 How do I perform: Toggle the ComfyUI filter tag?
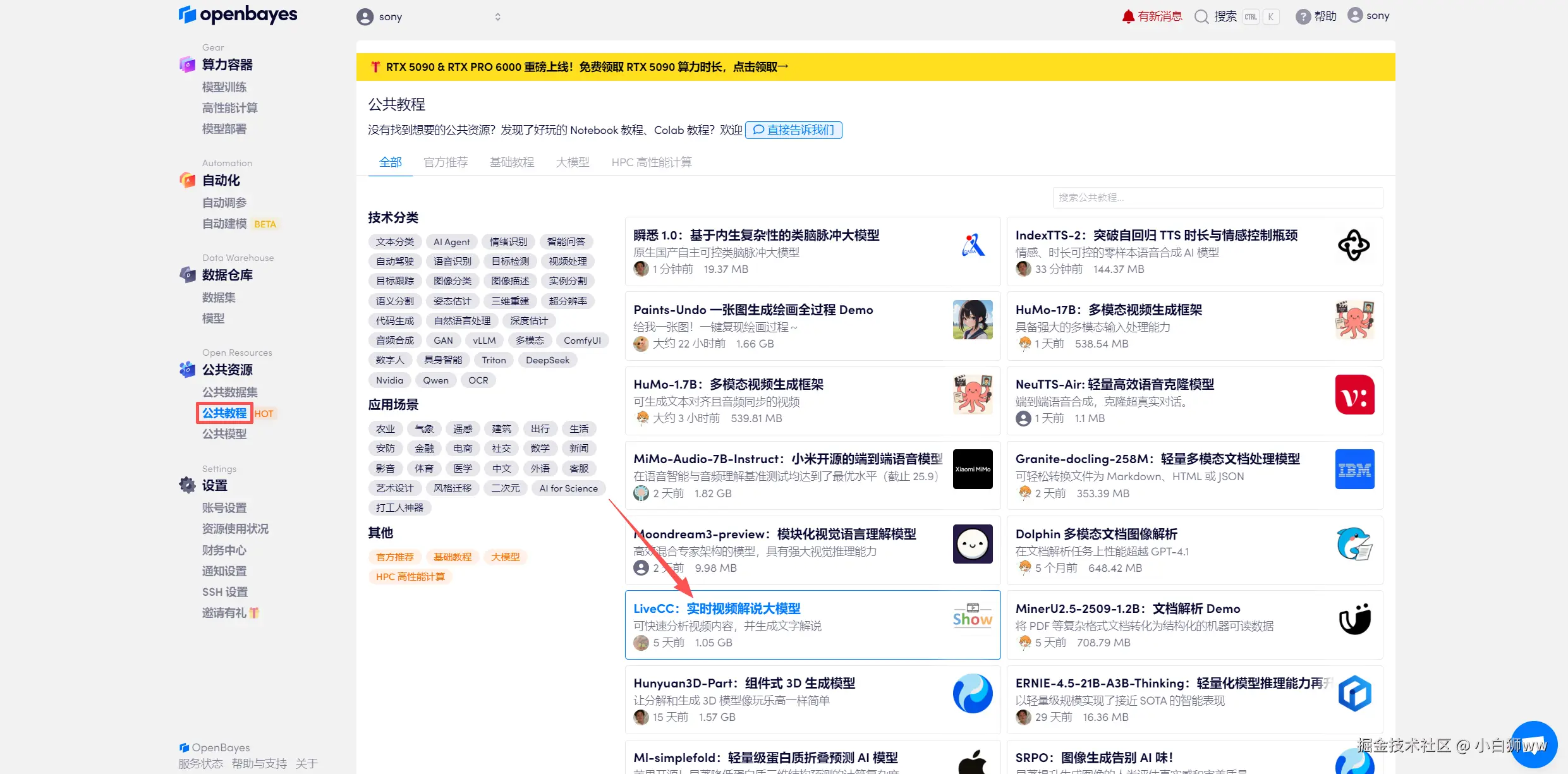click(x=582, y=341)
